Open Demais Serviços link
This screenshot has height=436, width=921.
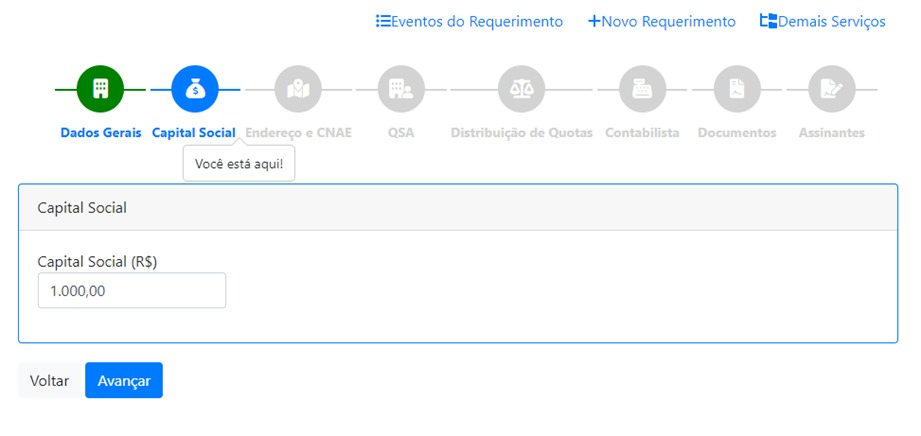pyautogui.click(x=822, y=21)
